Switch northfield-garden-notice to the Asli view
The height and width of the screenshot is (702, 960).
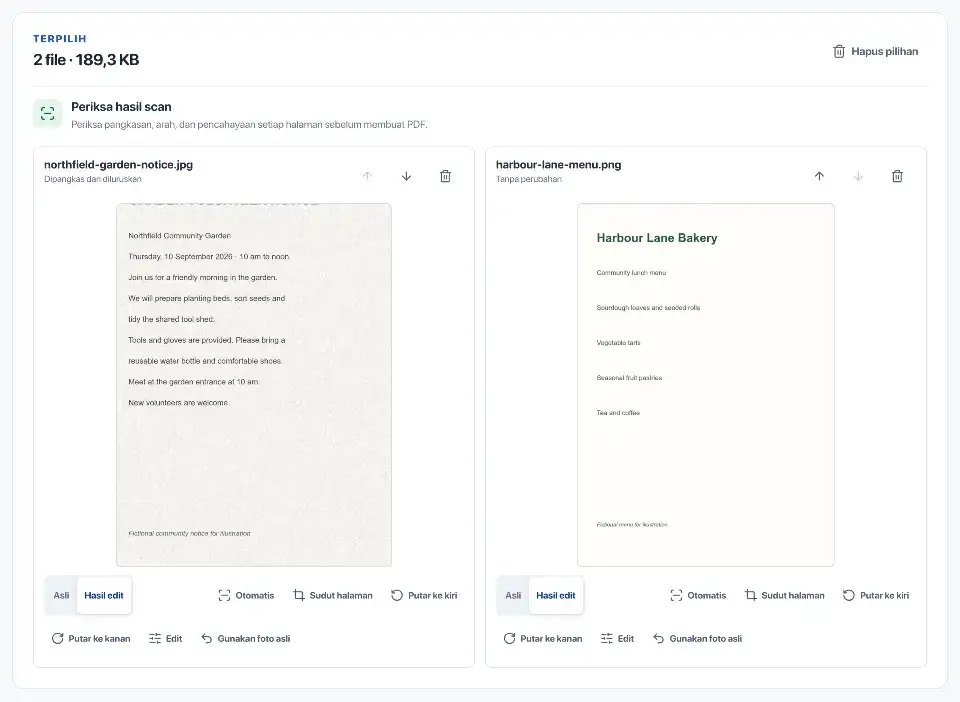tap(61, 596)
